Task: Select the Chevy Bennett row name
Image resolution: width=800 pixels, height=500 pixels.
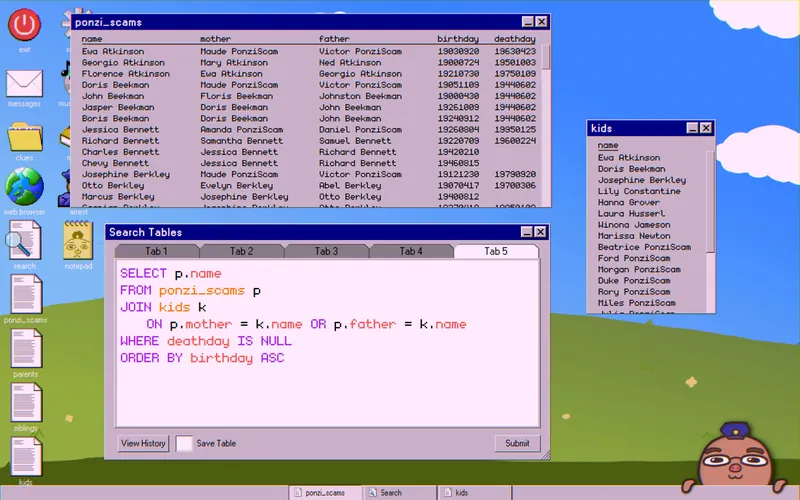Action: pyautogui.click(x=115, y=163)
